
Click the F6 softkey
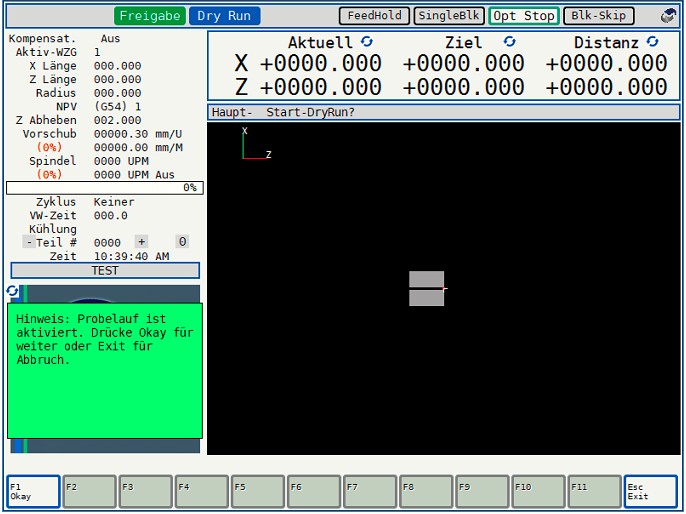click(314, 492)
